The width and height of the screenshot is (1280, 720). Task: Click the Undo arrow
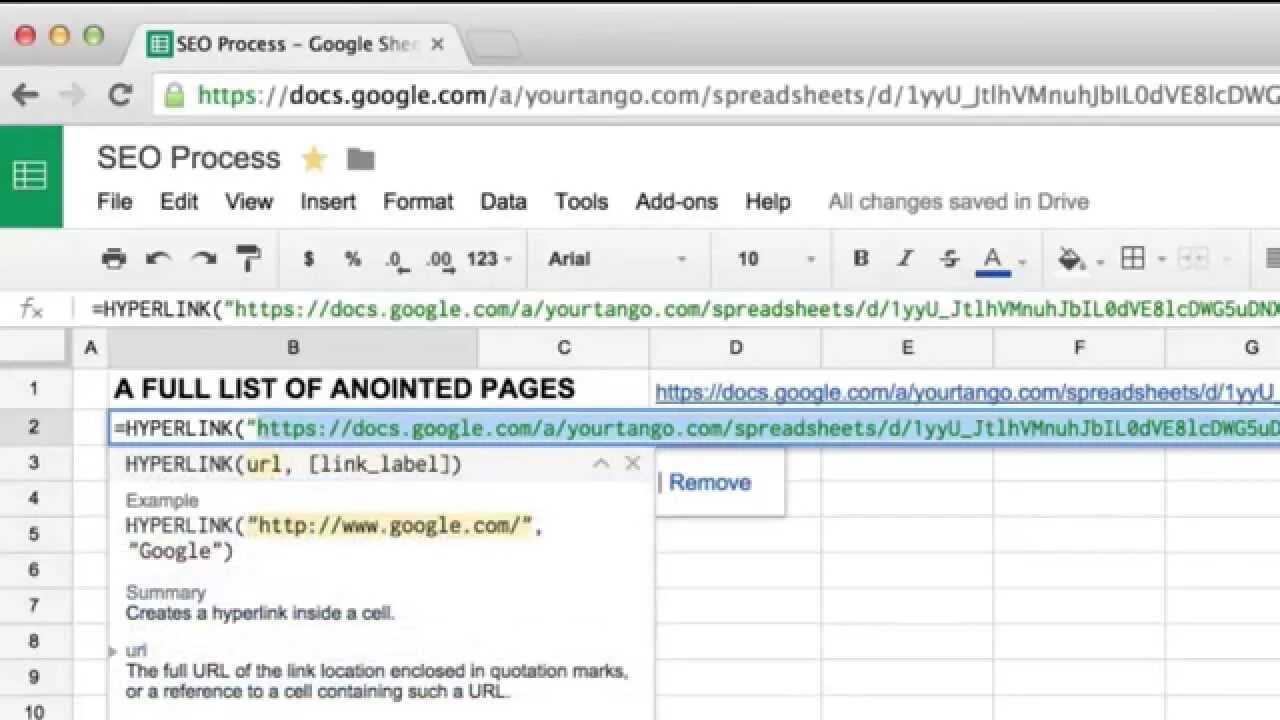click(x=158, y=259)
